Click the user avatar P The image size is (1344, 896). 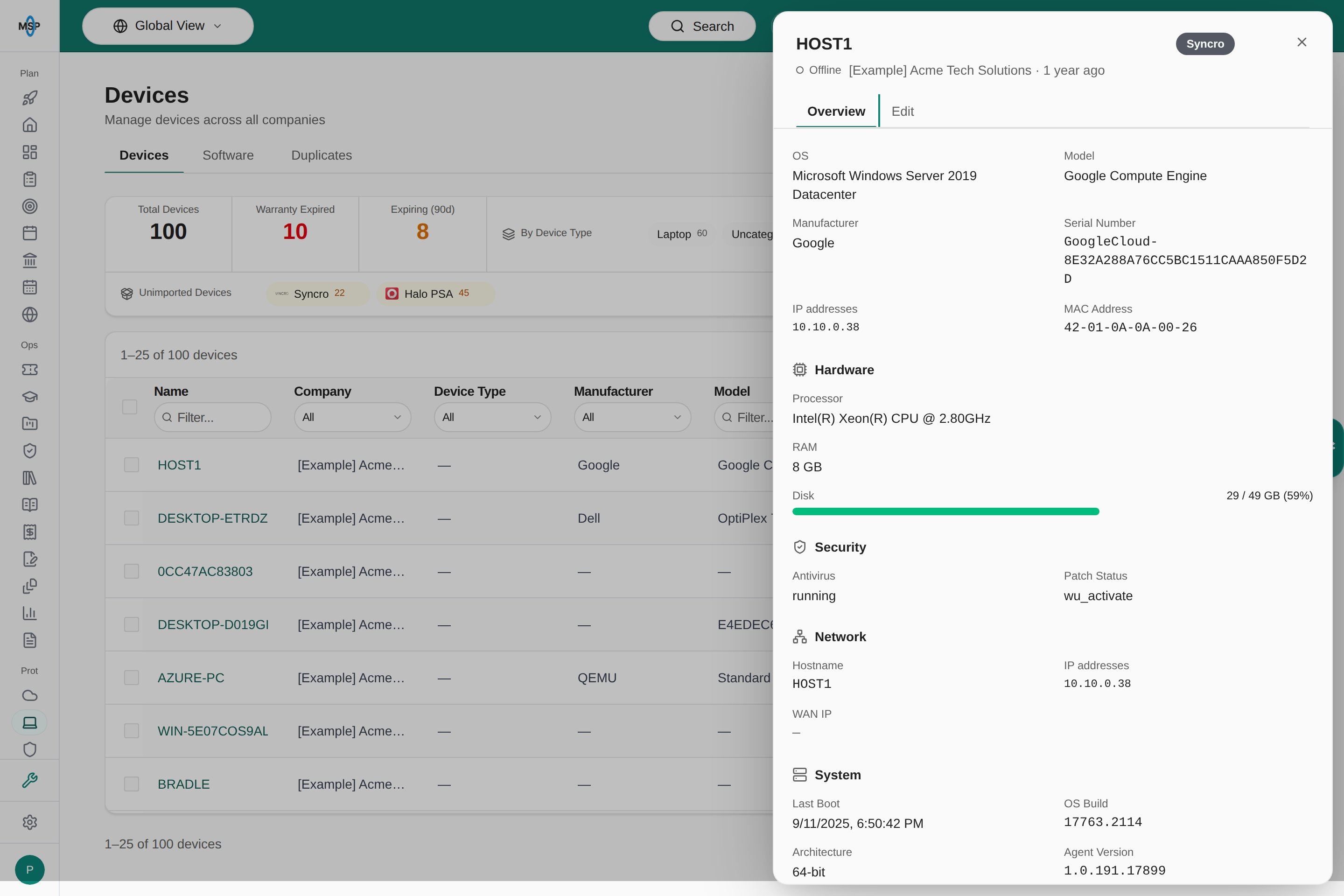click(x=30, y=869)
